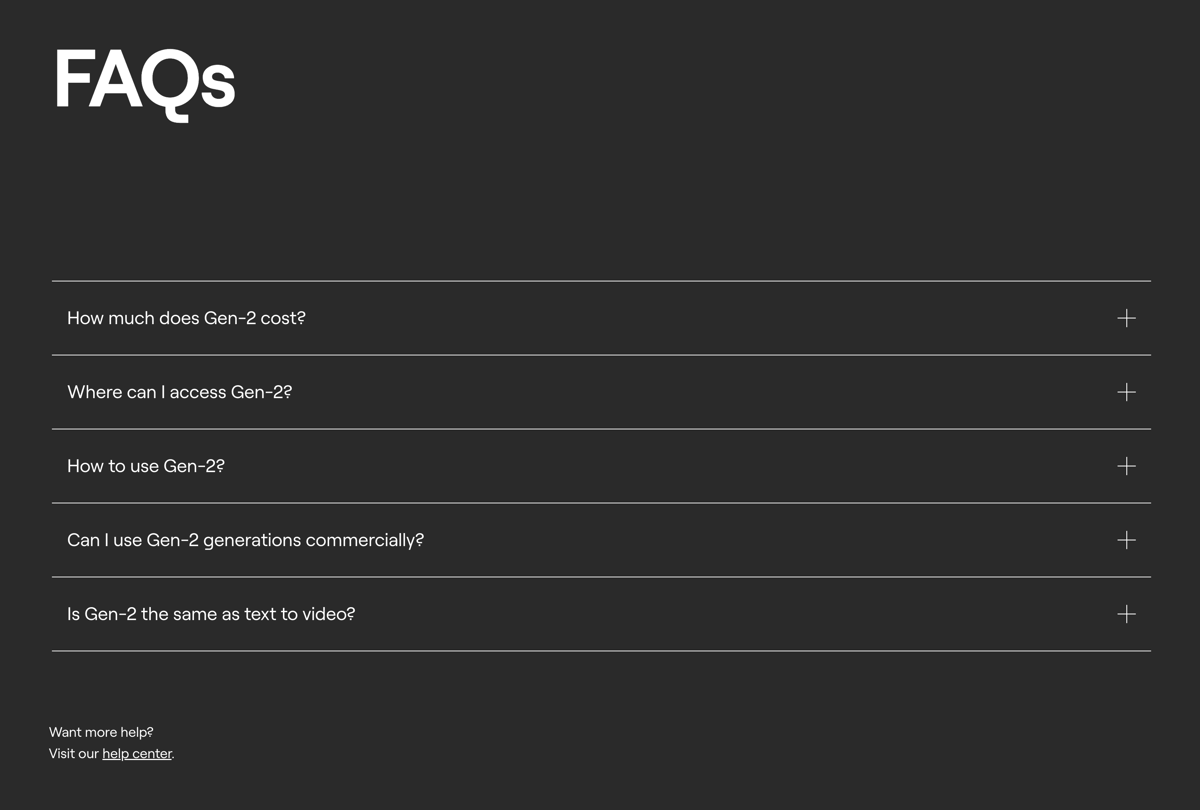Click the FAQs page heading
Screen dimensions: 1200x810
click(144, 82)
